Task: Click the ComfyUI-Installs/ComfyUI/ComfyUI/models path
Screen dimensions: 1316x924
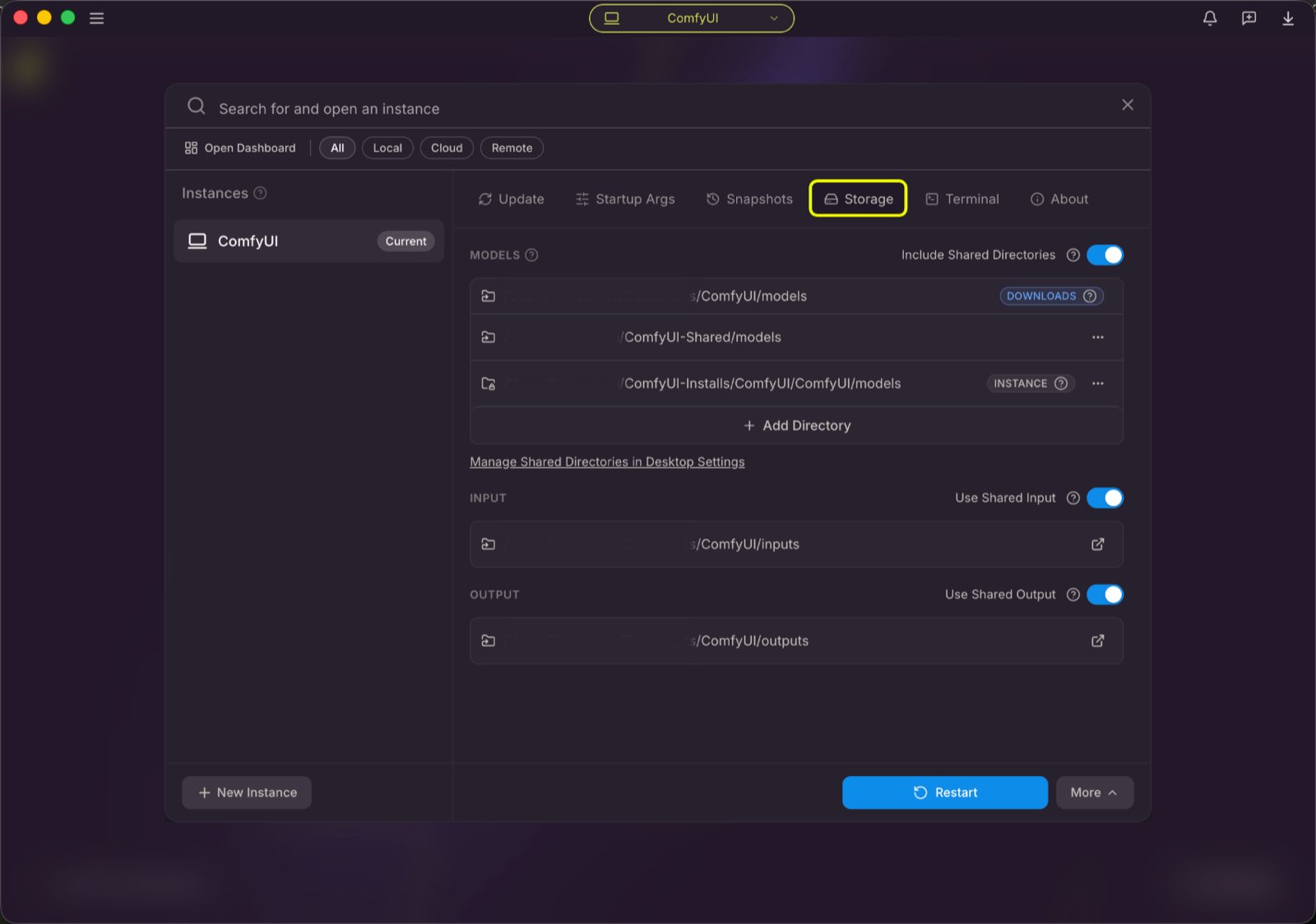Action: click(x=760, y=383)
